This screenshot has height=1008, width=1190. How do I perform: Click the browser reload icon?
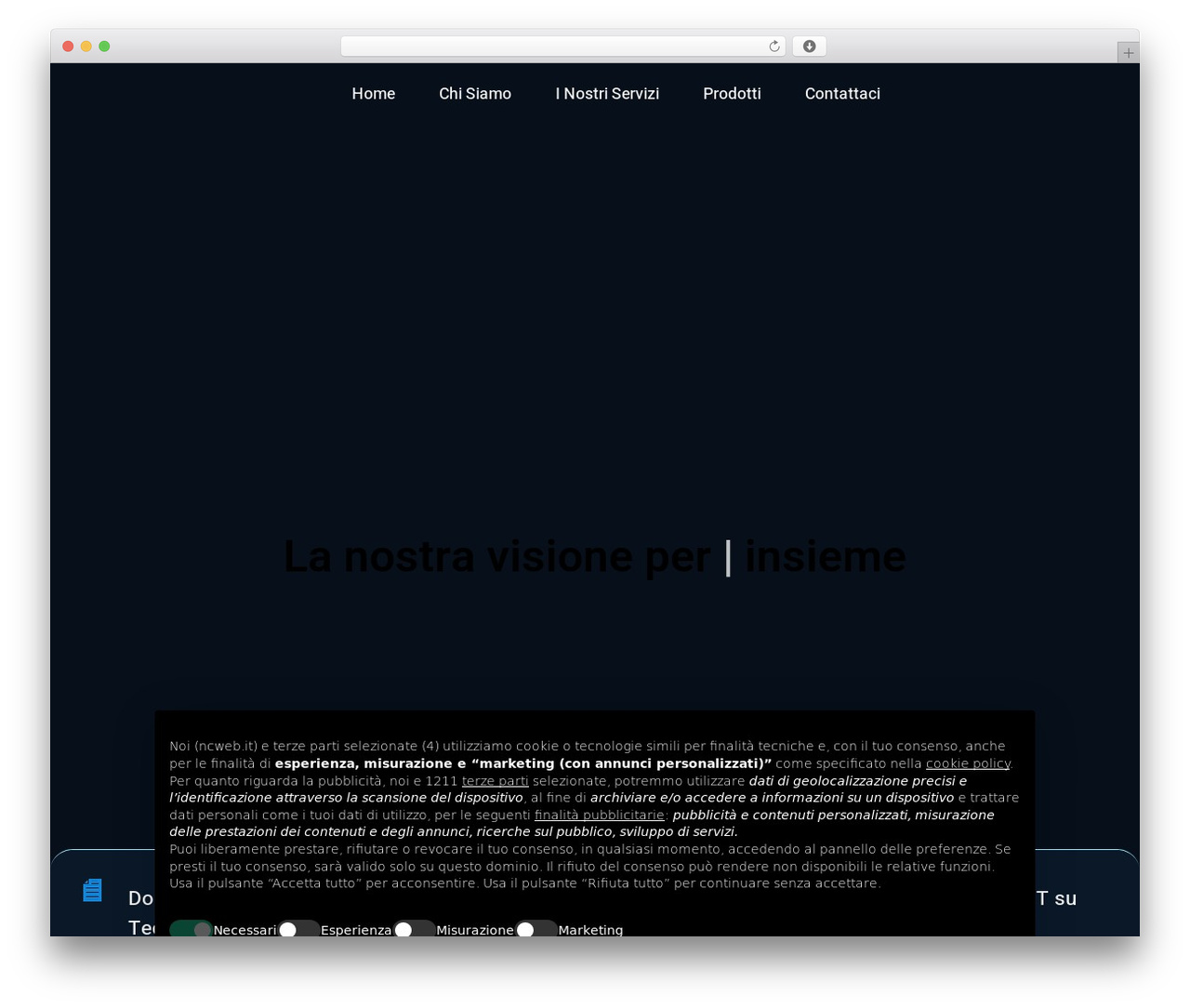tap(774, 46)
